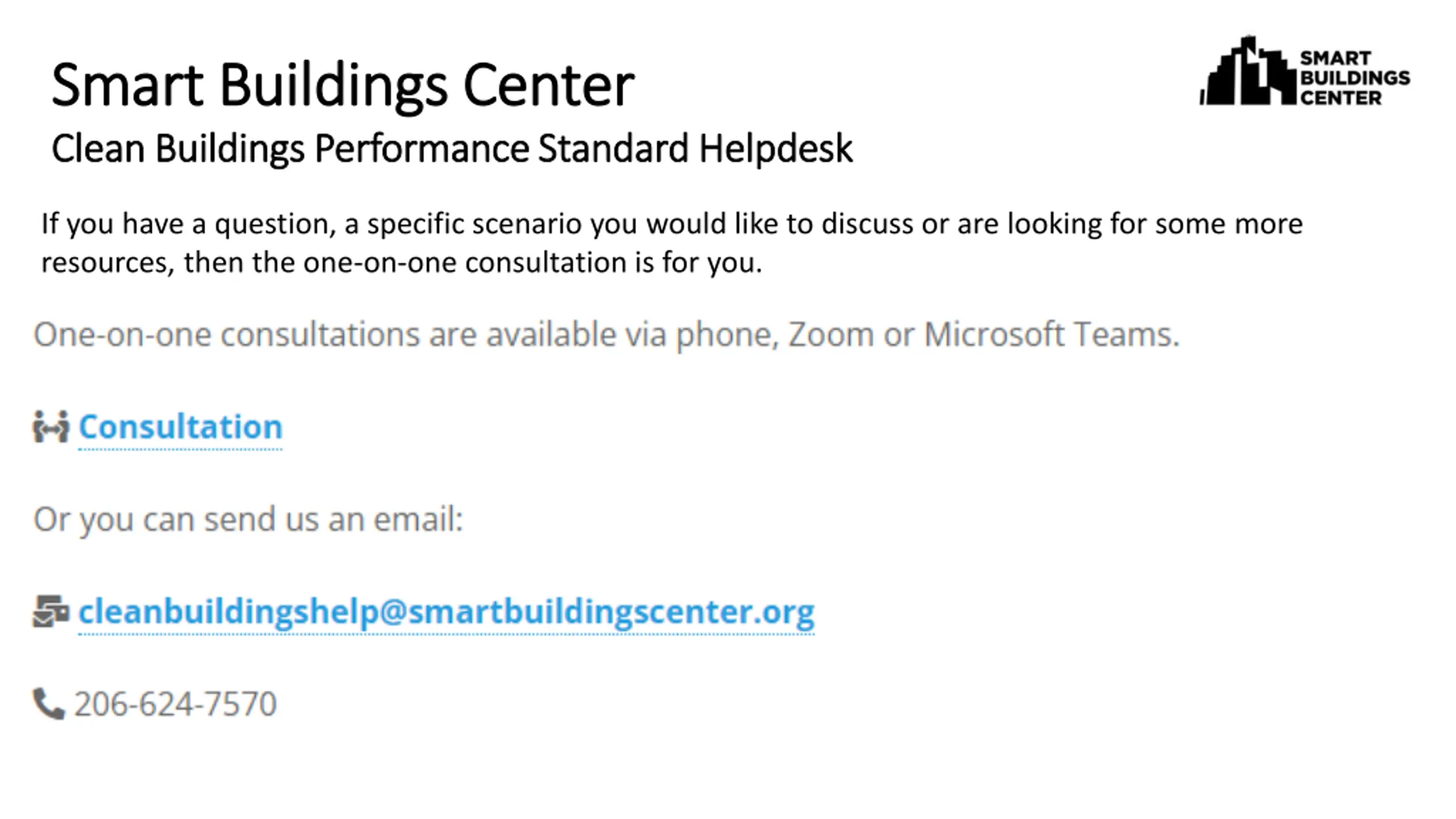Image resolution: width=1456 pixels, height=819 pixels.
Task: Click the "Or you can send us an email:" text
Action: pyautogui.click(x=249, y=519)
